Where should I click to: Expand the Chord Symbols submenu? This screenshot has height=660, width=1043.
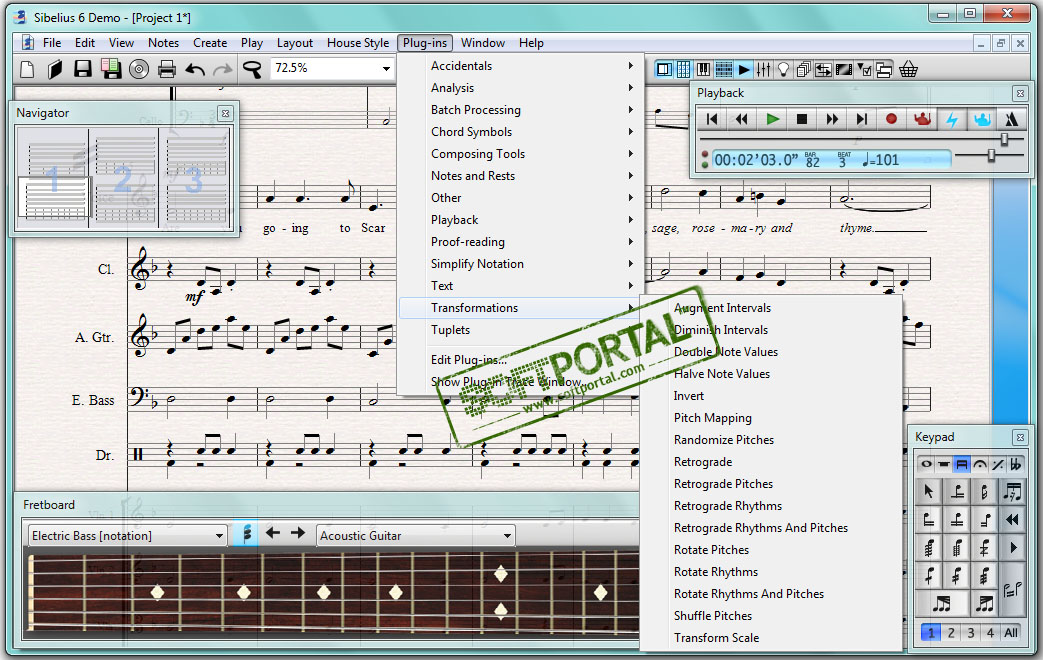point(521,132)
